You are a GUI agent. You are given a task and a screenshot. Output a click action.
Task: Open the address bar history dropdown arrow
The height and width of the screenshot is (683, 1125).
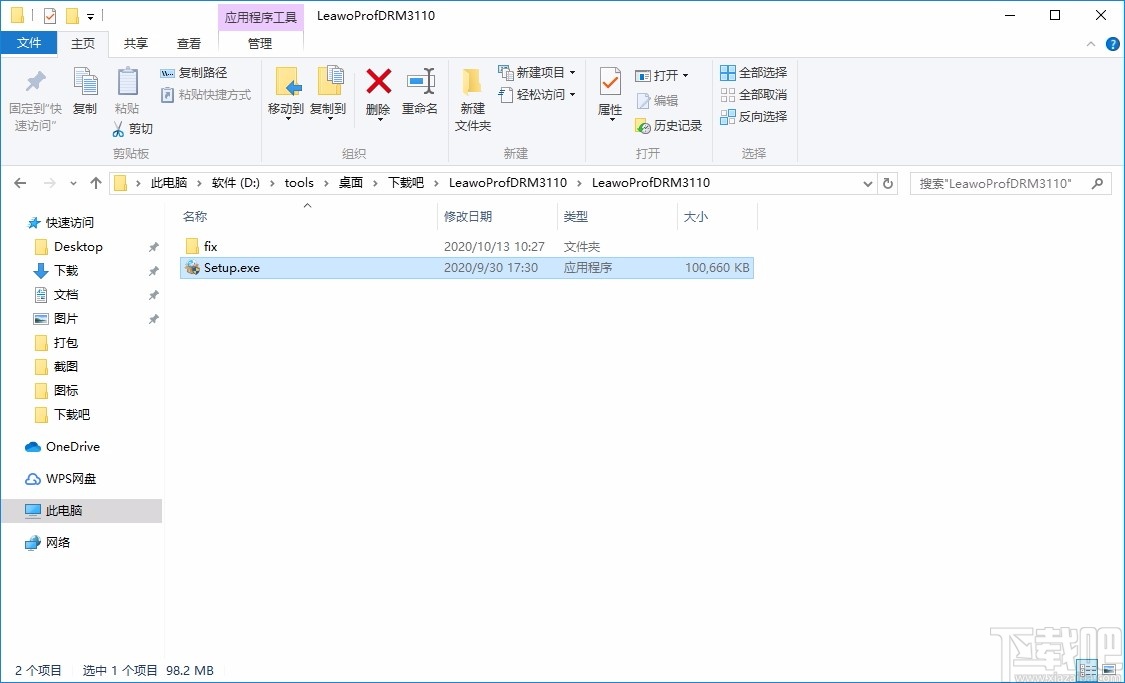tap(867, 183)
